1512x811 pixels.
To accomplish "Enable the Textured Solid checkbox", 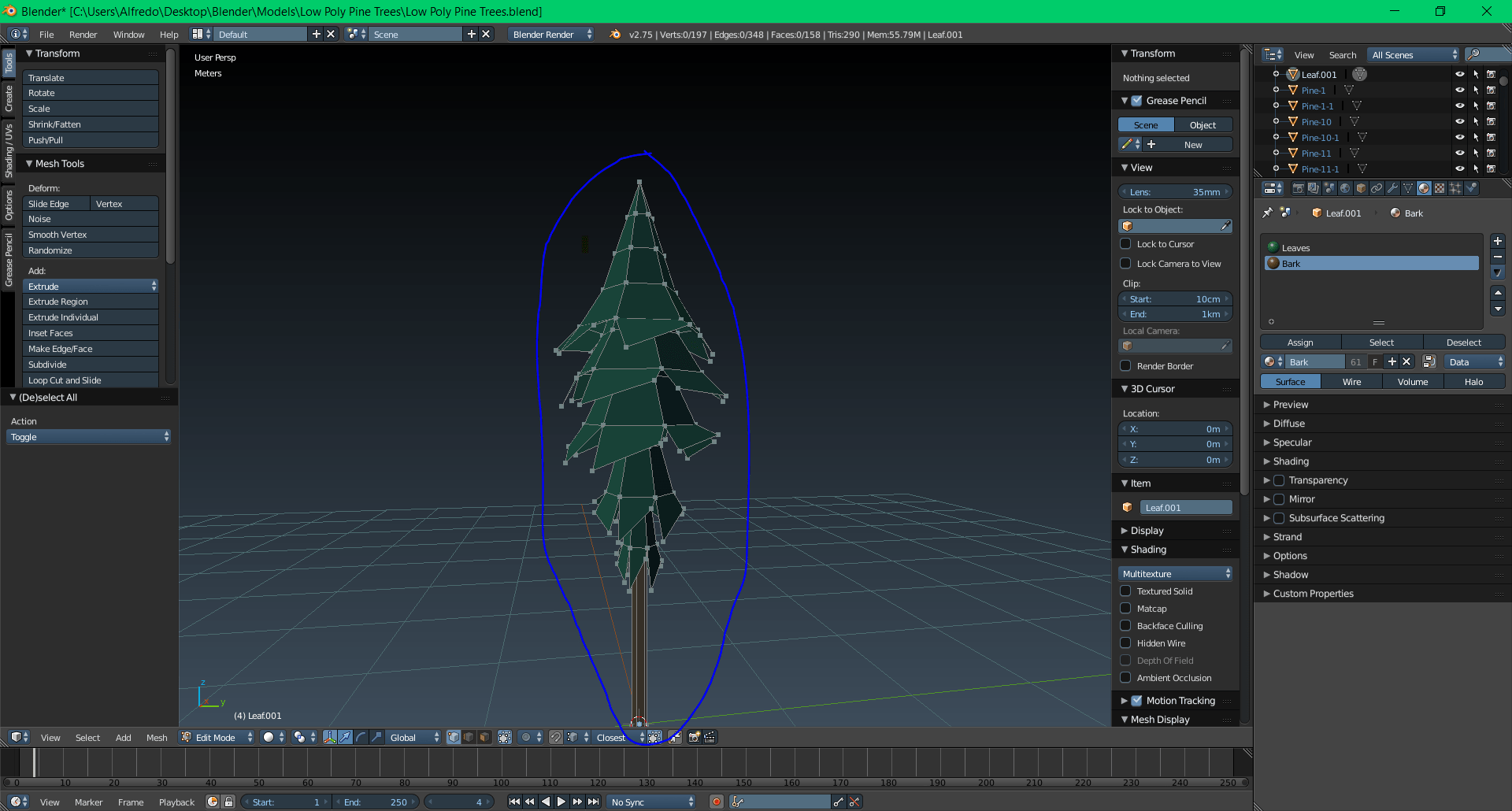I will (x=1126, y=591).
